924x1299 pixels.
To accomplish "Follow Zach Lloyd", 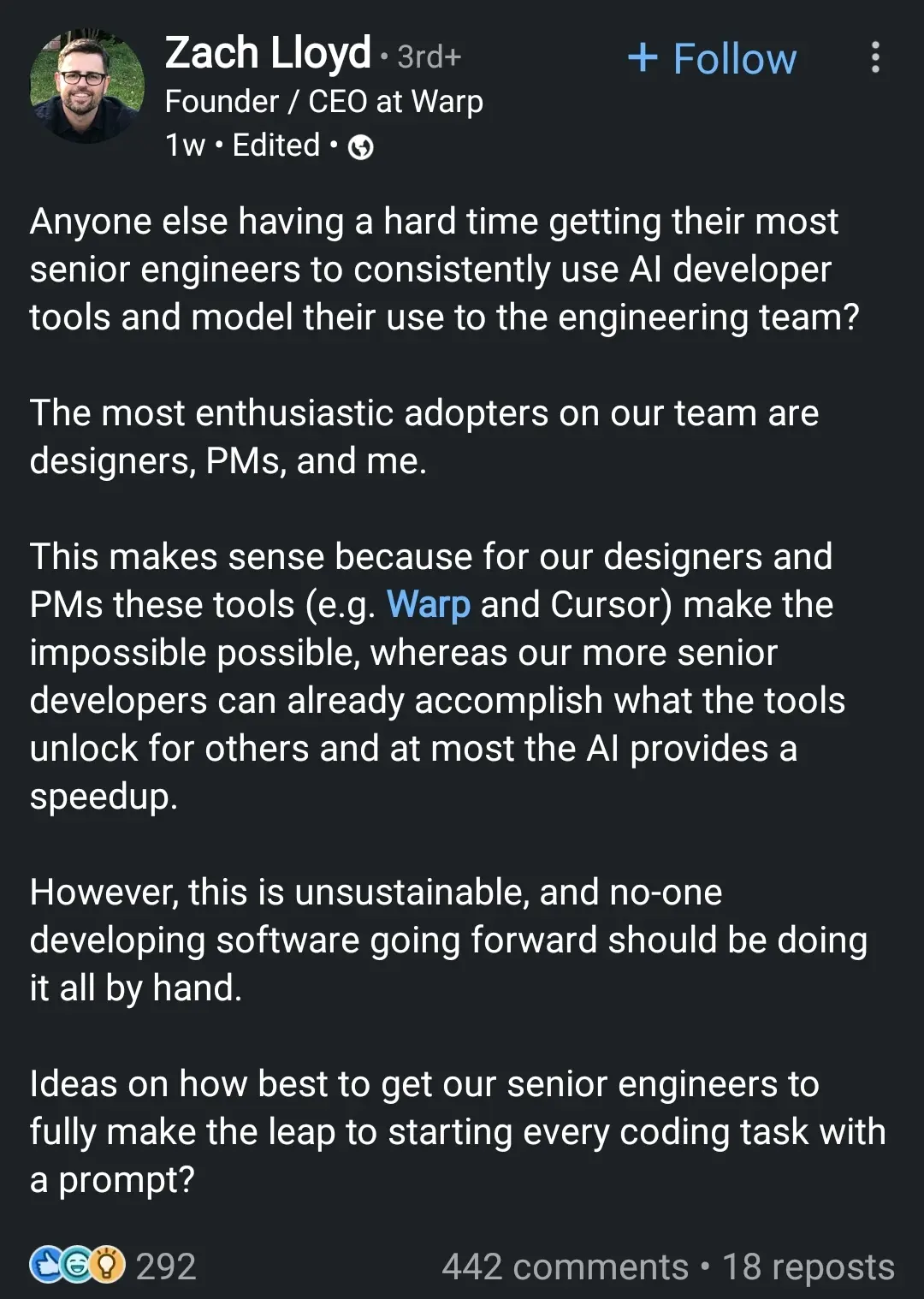I will coord(734,58).
